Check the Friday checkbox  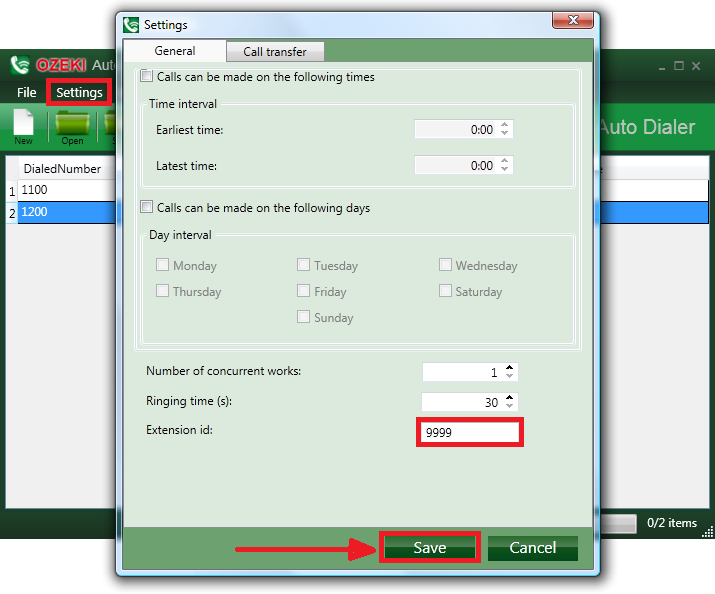pyautogui.click(x=303, y=291)
